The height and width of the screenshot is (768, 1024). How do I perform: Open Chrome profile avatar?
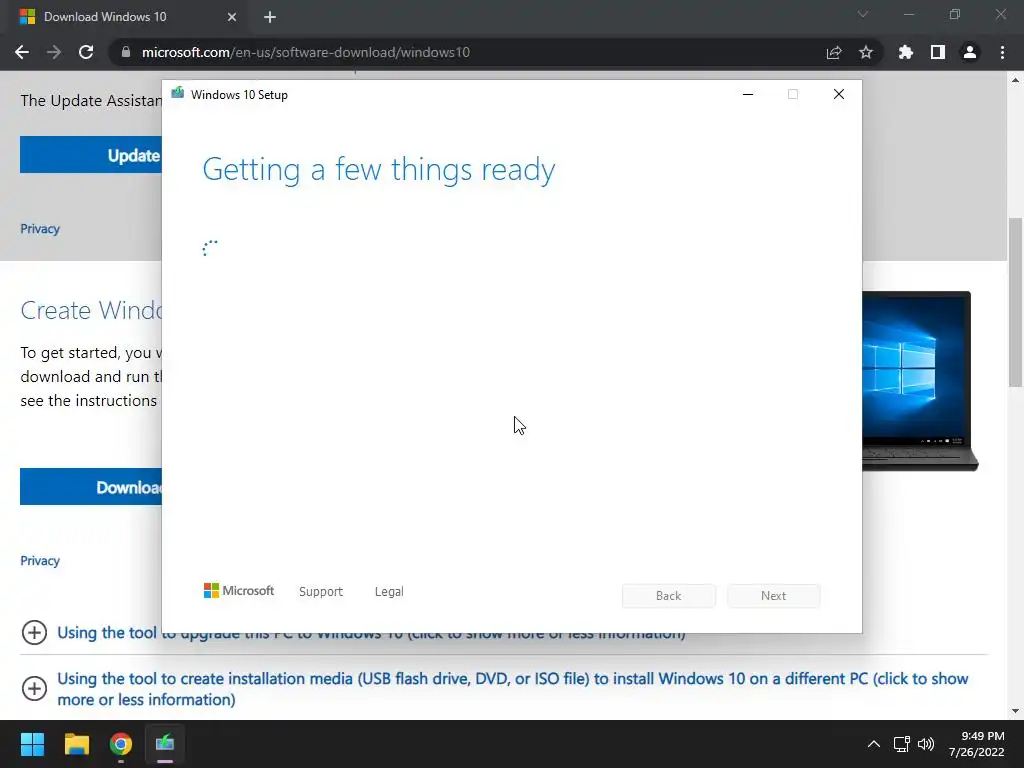(970, 52)
